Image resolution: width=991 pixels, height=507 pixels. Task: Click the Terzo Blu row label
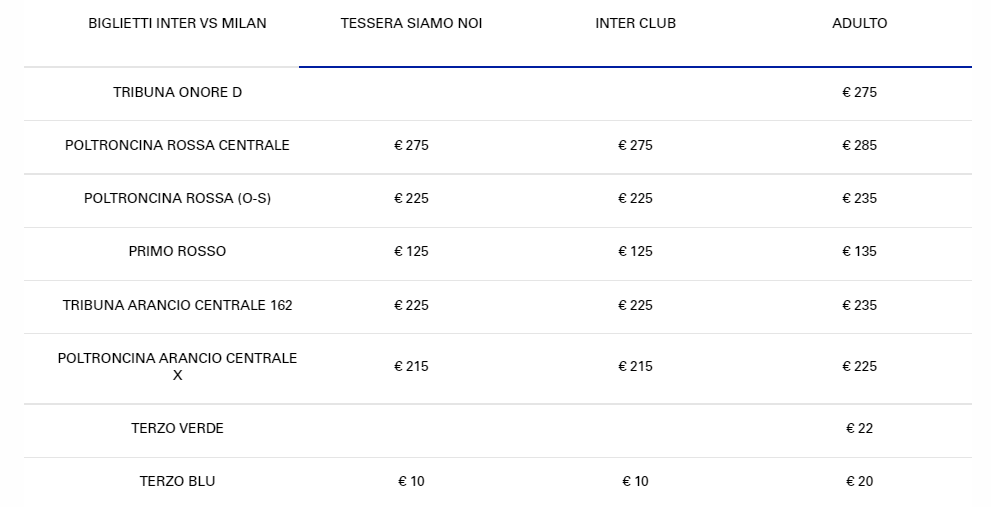coord(177,481)
